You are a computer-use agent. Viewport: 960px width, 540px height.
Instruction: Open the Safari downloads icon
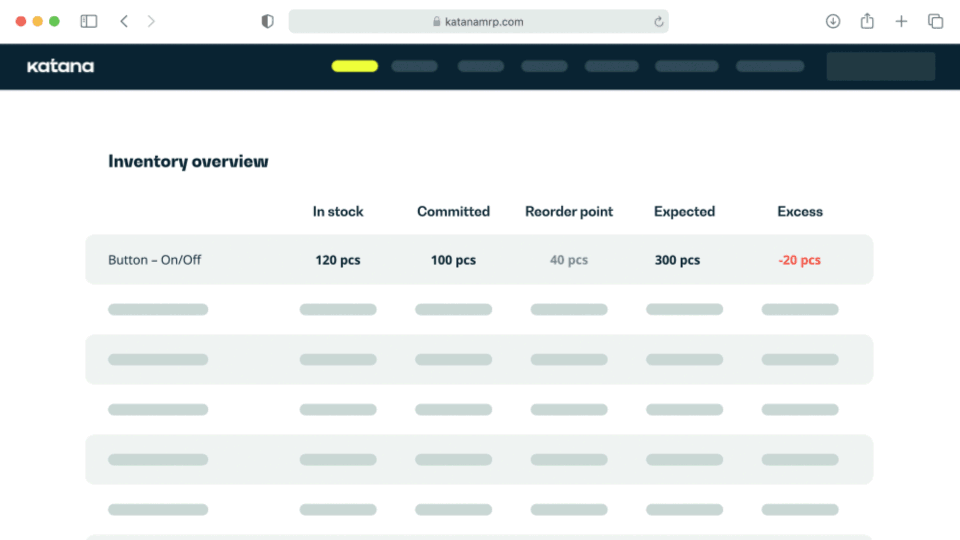point(833,21)
